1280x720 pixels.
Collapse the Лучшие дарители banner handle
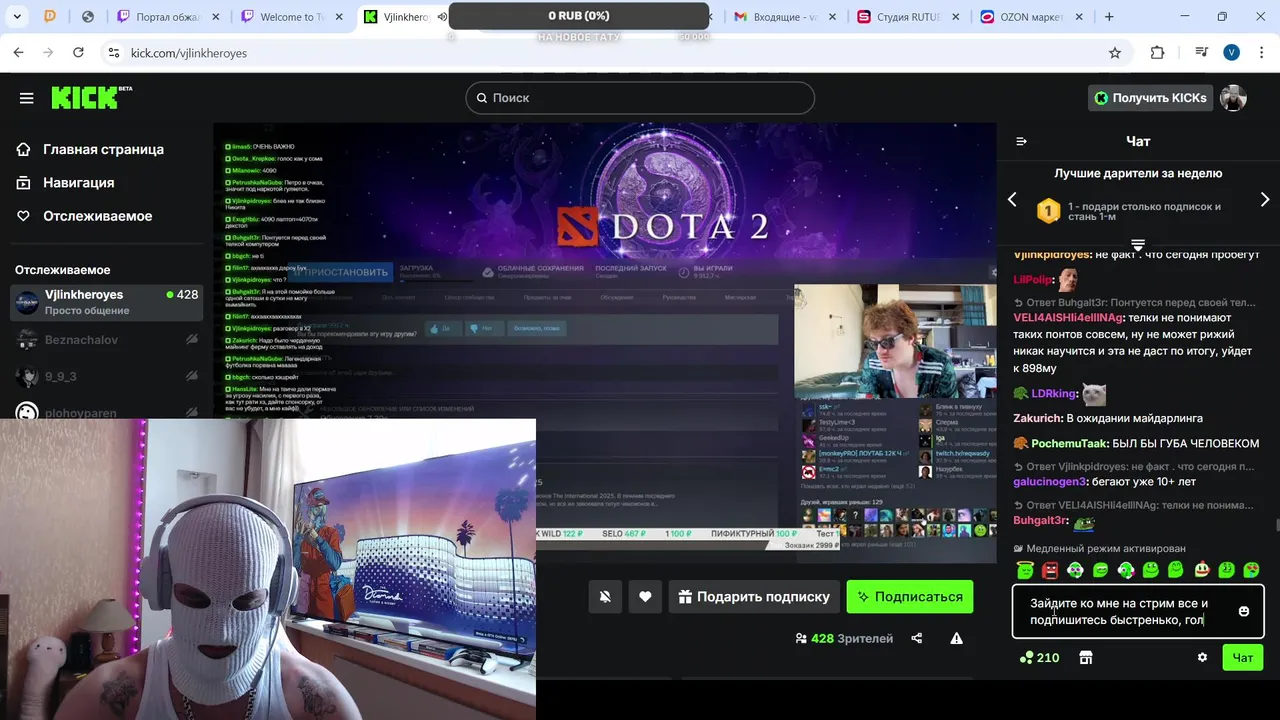1138,245
